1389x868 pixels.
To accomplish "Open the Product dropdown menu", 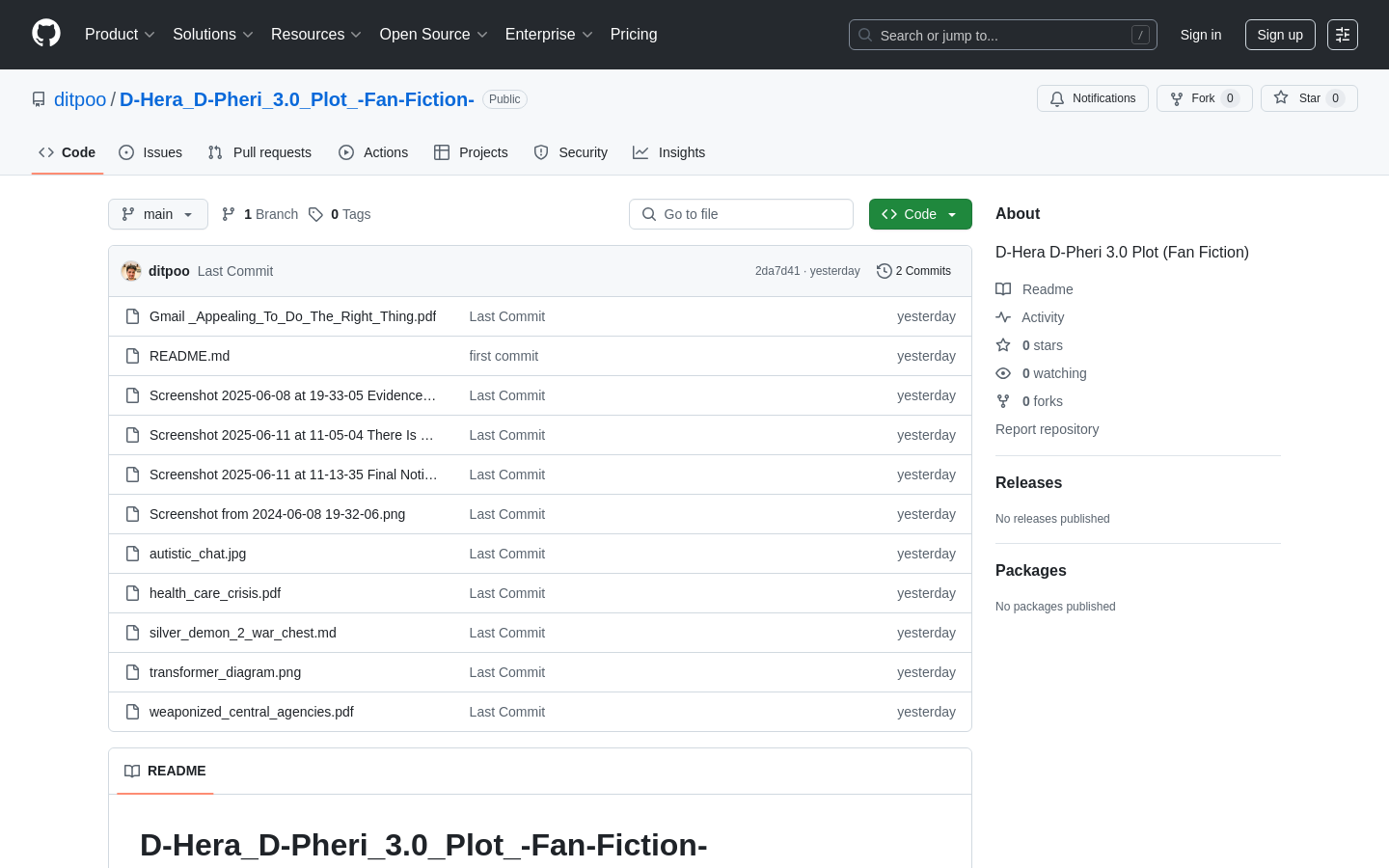I will click(x=120, y=35).
